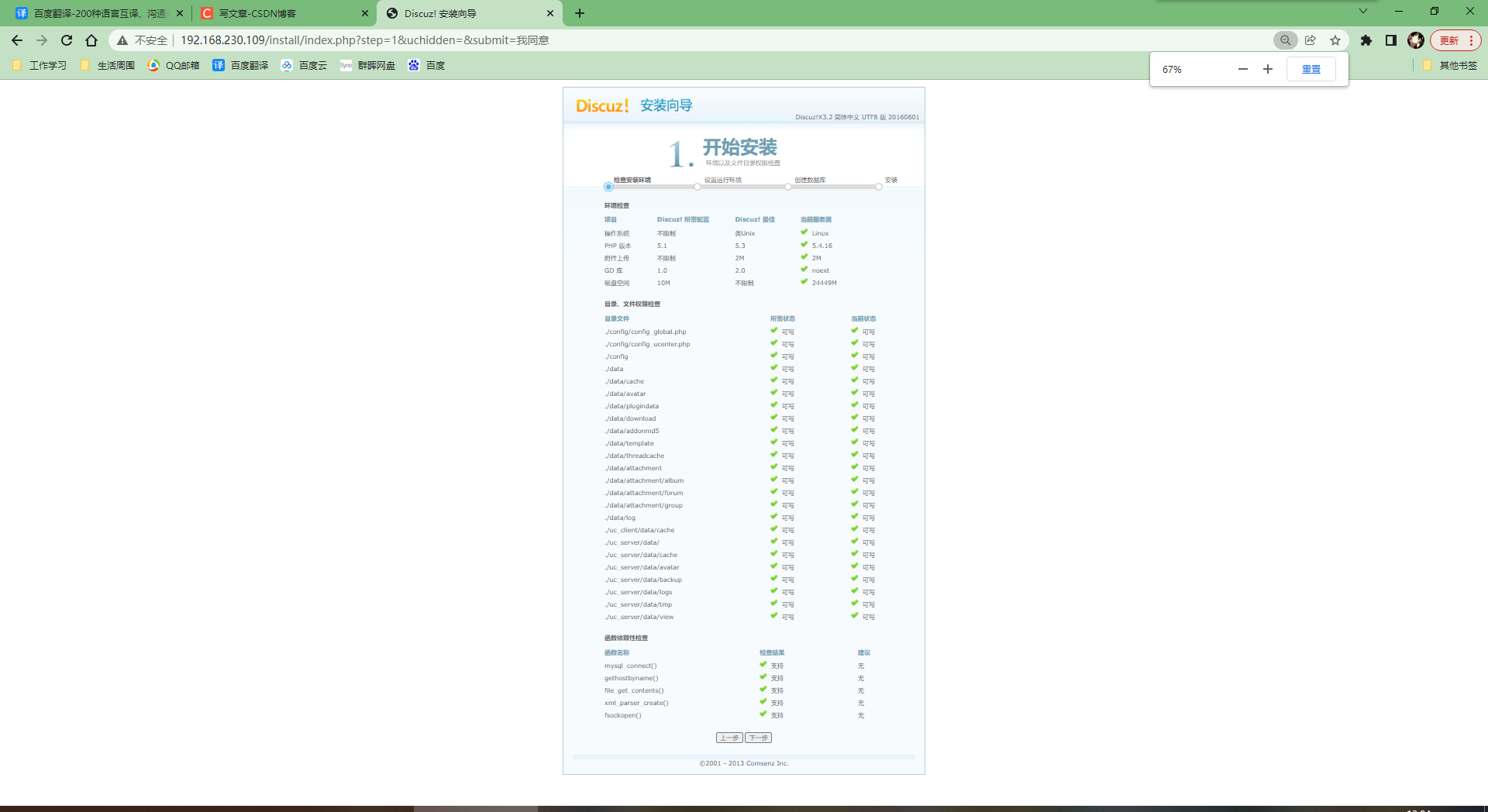Select the 24449M disk space value

(x=824, y=283)
